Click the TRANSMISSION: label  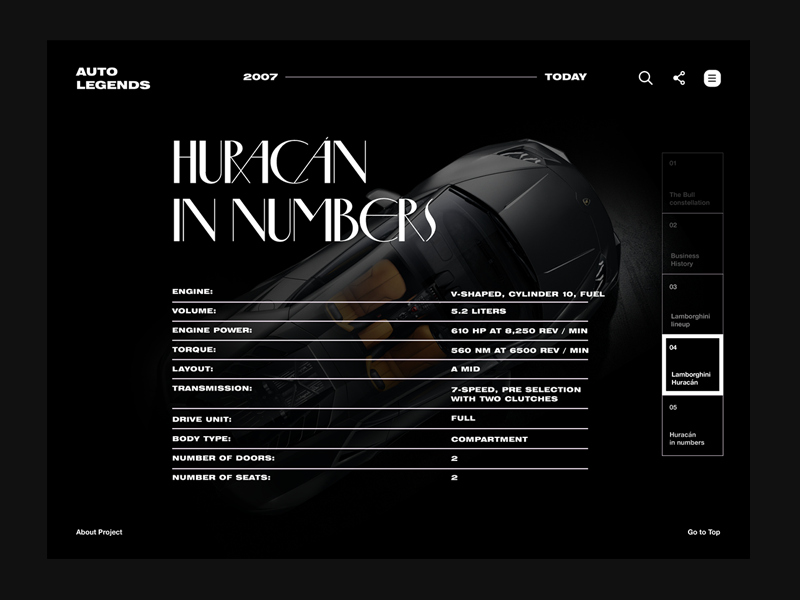click(212, 388)
